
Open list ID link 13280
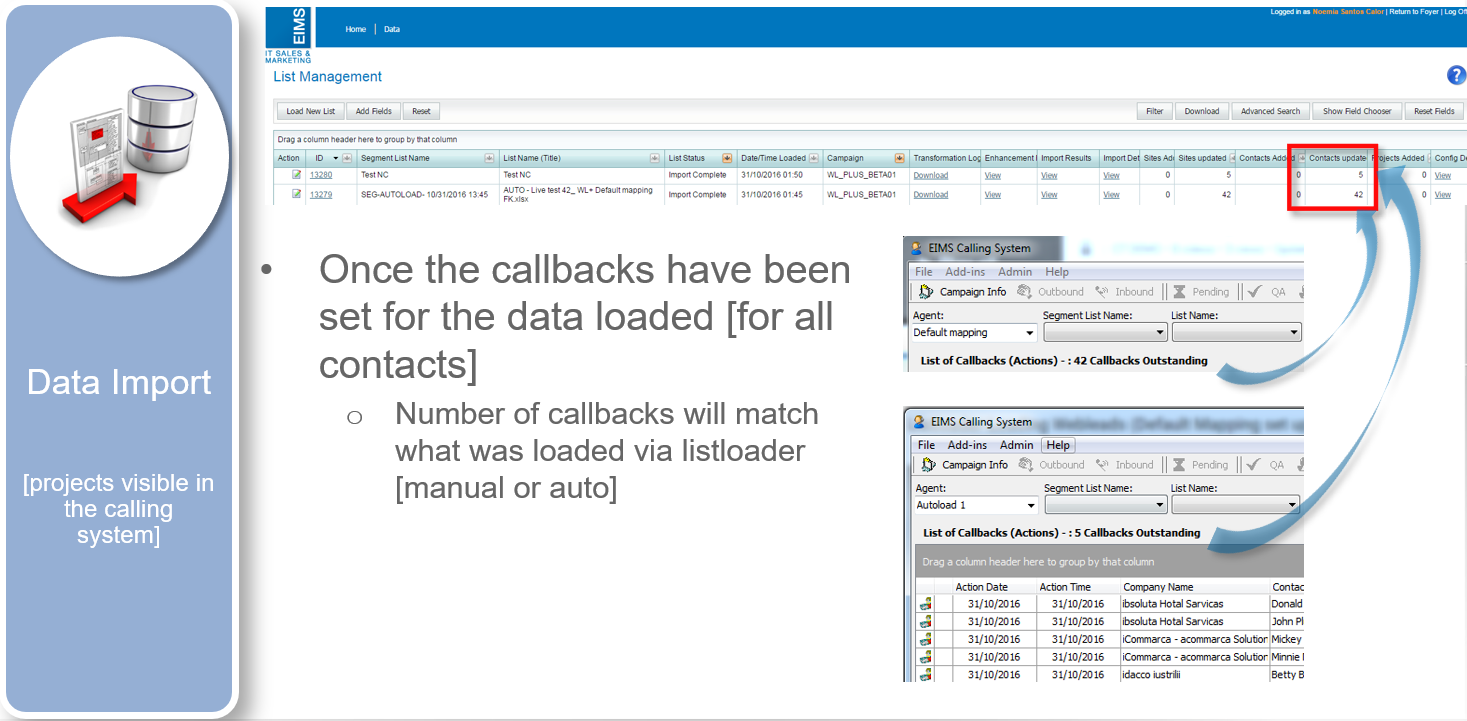(321, 175)
